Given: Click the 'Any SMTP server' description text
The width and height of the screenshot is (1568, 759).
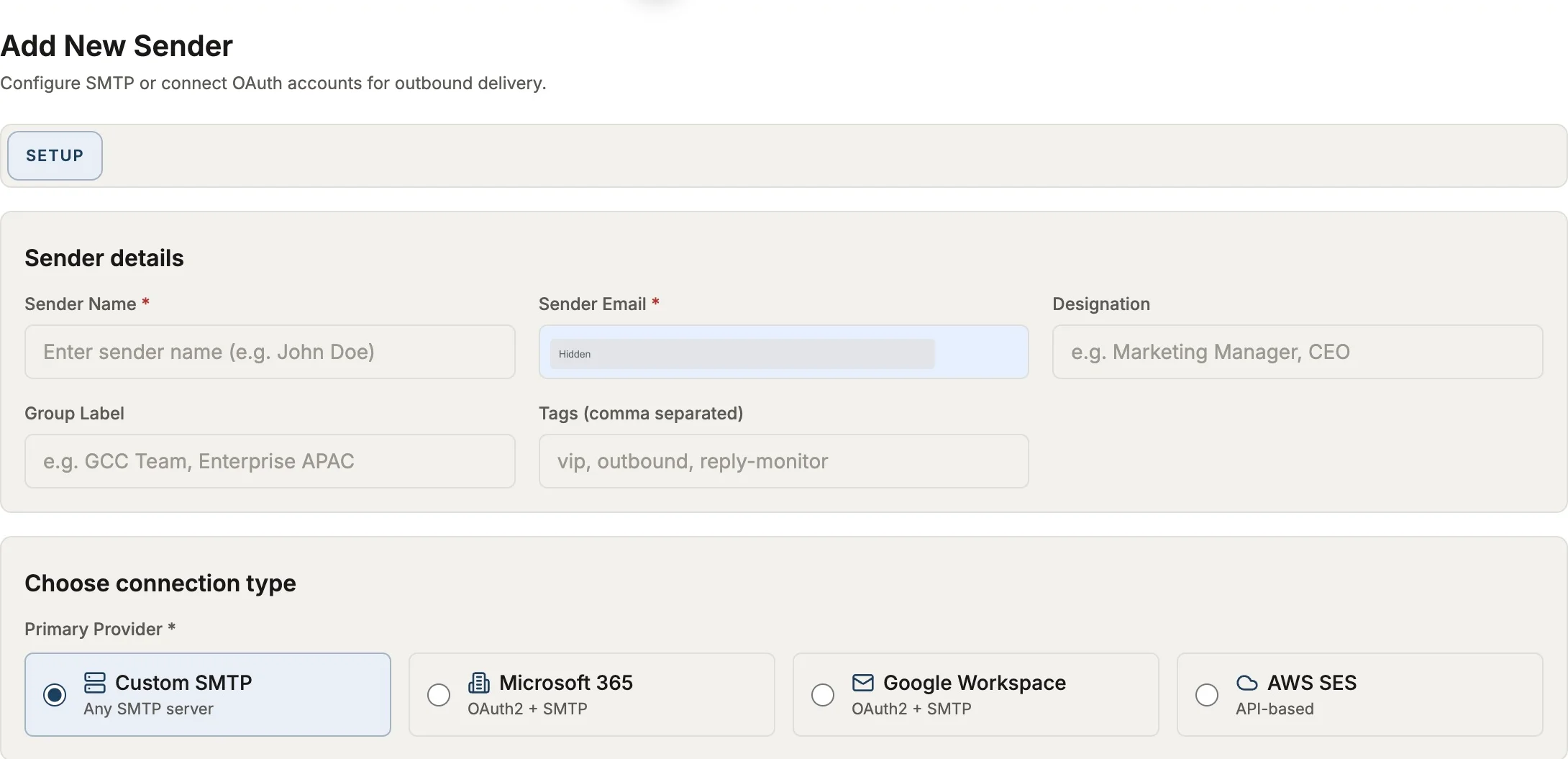Looking at the screenshot, I should [148, 709].
